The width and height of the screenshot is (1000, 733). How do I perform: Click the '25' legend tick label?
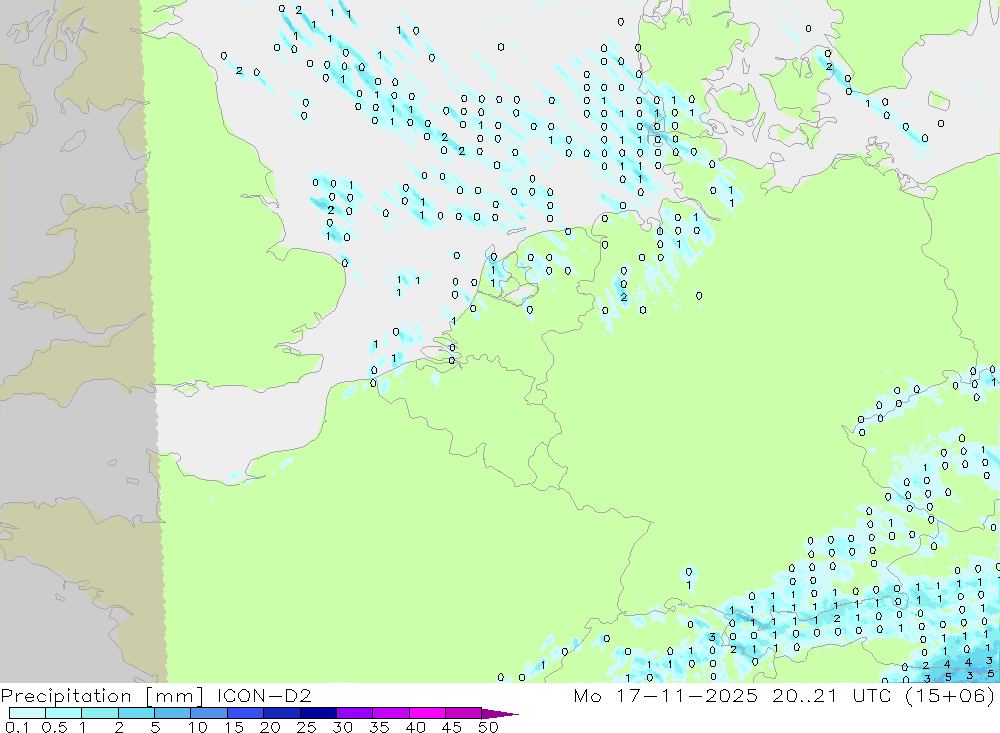(x=306, y=727)
